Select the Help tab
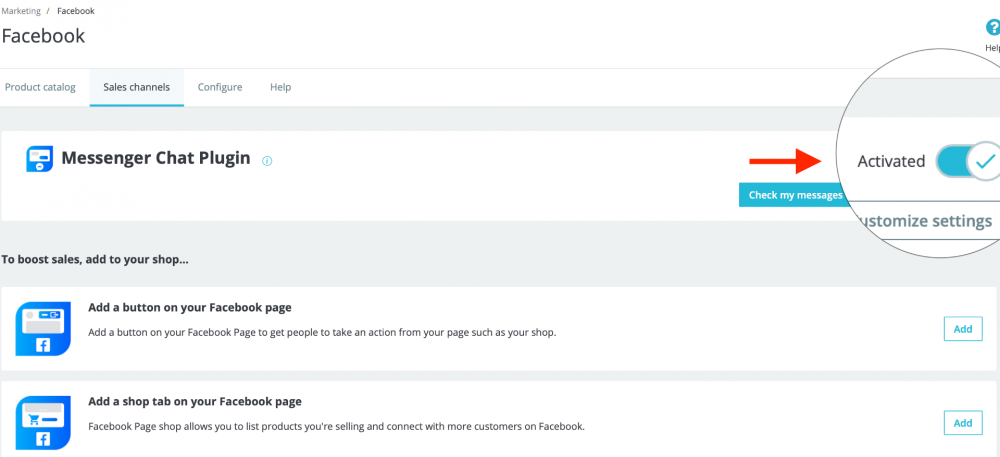Viewport: 1000px width, 457px height. coord(280,87)
